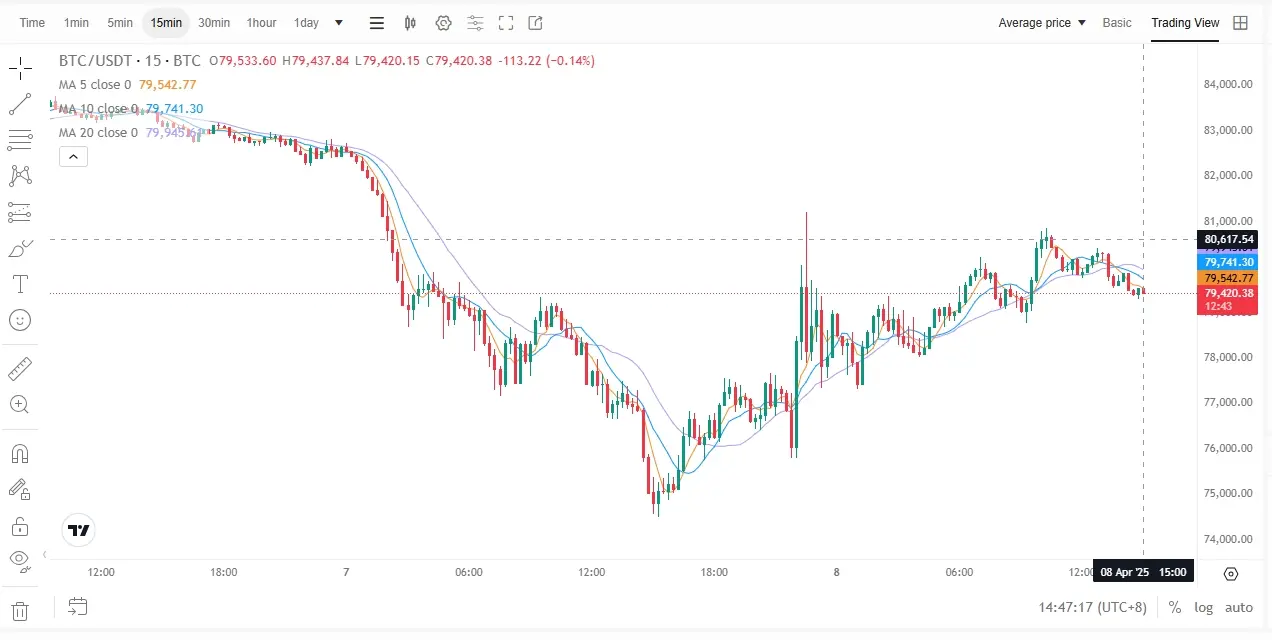Toggle lock all drawing tools

19,526
